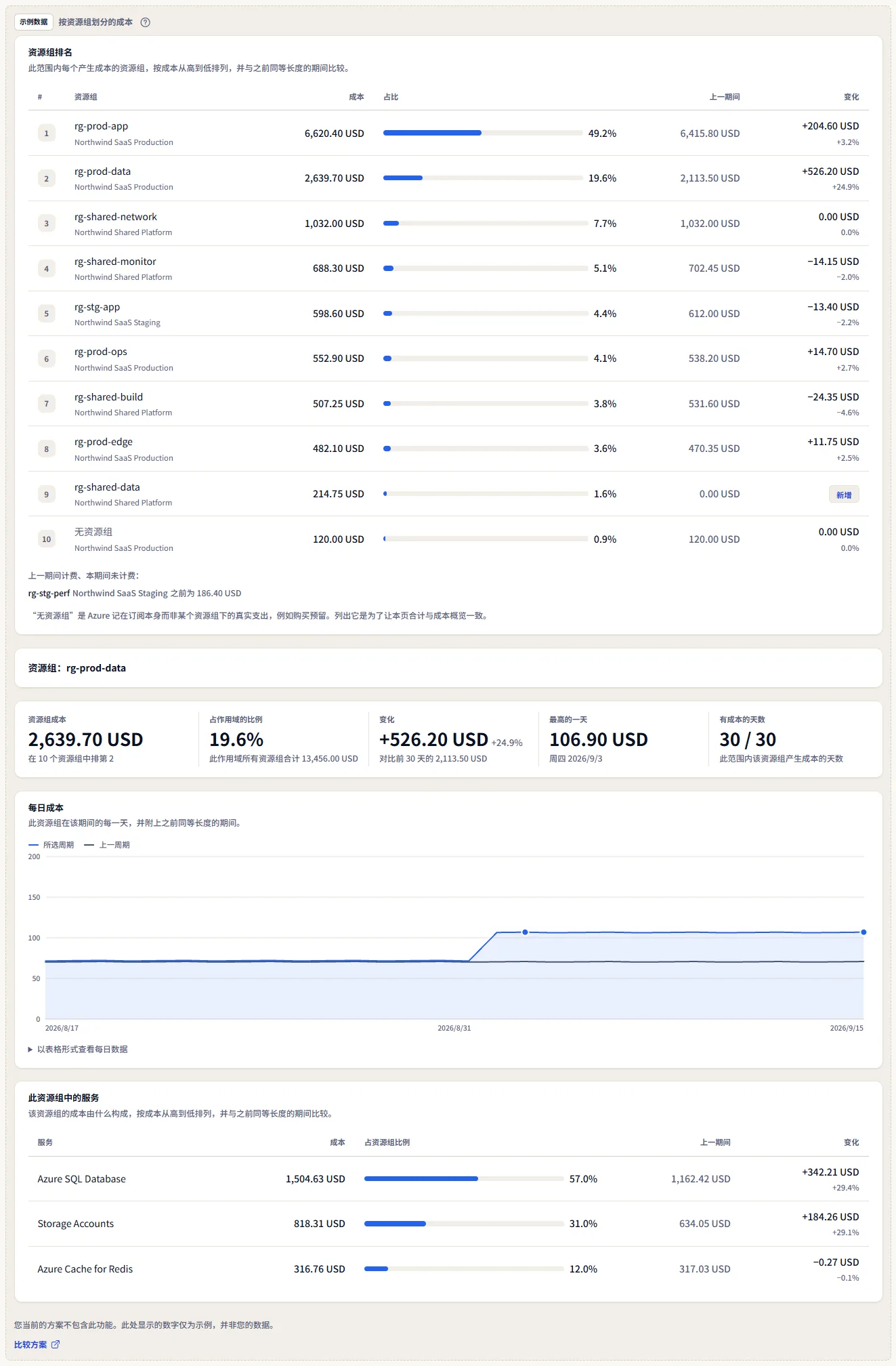Click the 资源组:rg-prod-data heading
Screen dimensions: 896x1366
(x=77, y=668)
